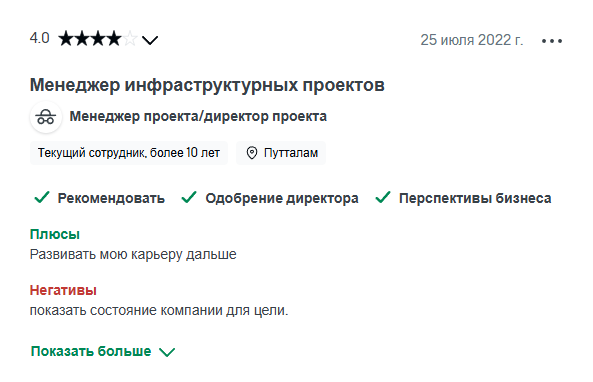Click the empty fifth rating star
This screenshot has width=593, height=382.
pos(130,39)
